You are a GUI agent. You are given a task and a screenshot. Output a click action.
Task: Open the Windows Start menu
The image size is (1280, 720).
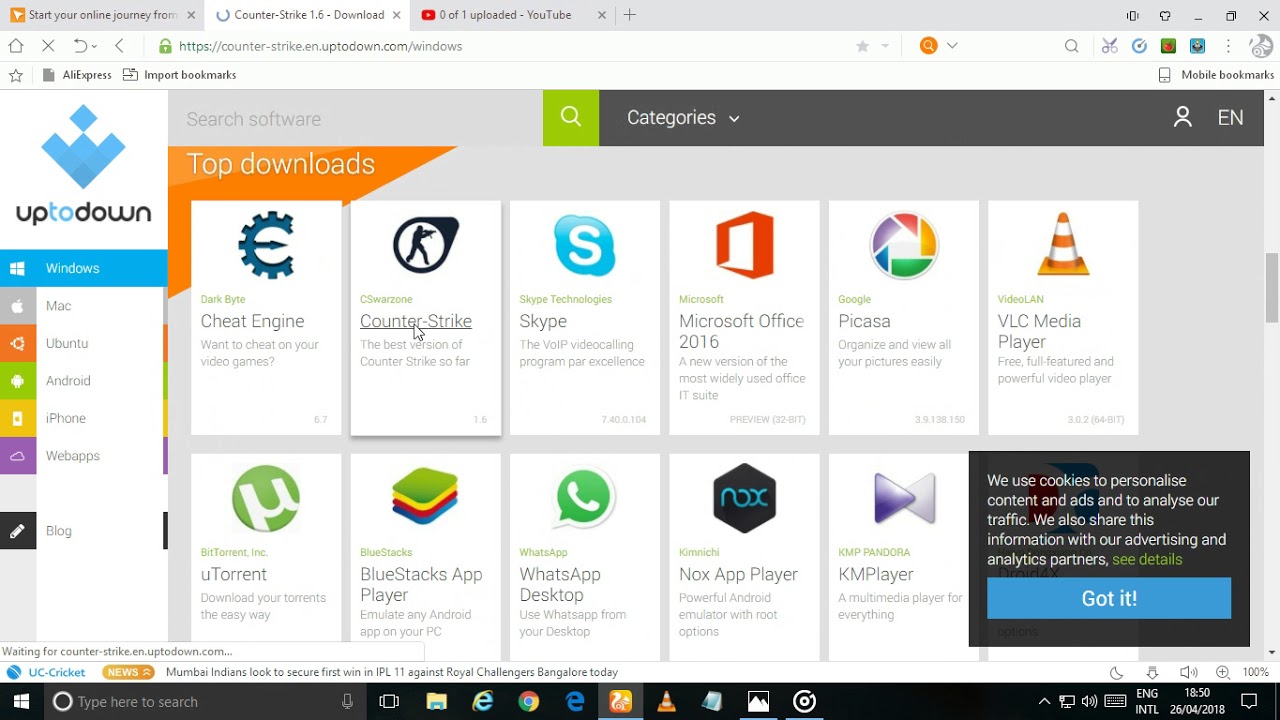coord(22,702)
